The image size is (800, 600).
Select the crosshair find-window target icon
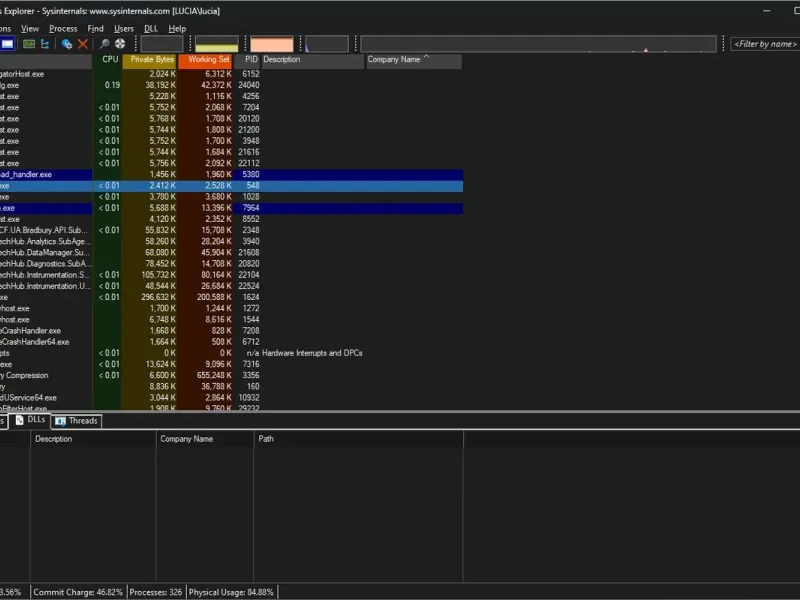click(x=120, y=44)
